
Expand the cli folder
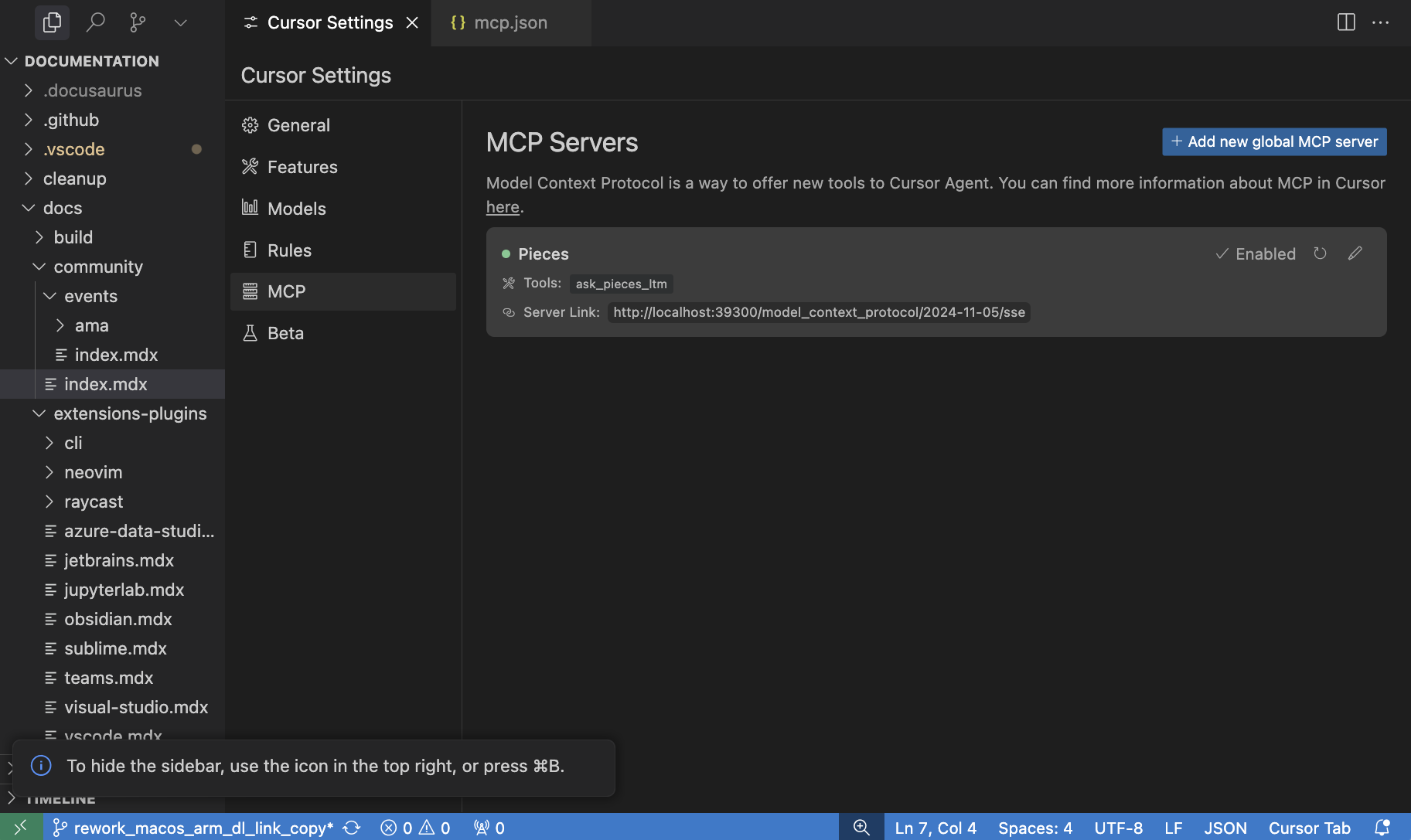tap(112, 443)
